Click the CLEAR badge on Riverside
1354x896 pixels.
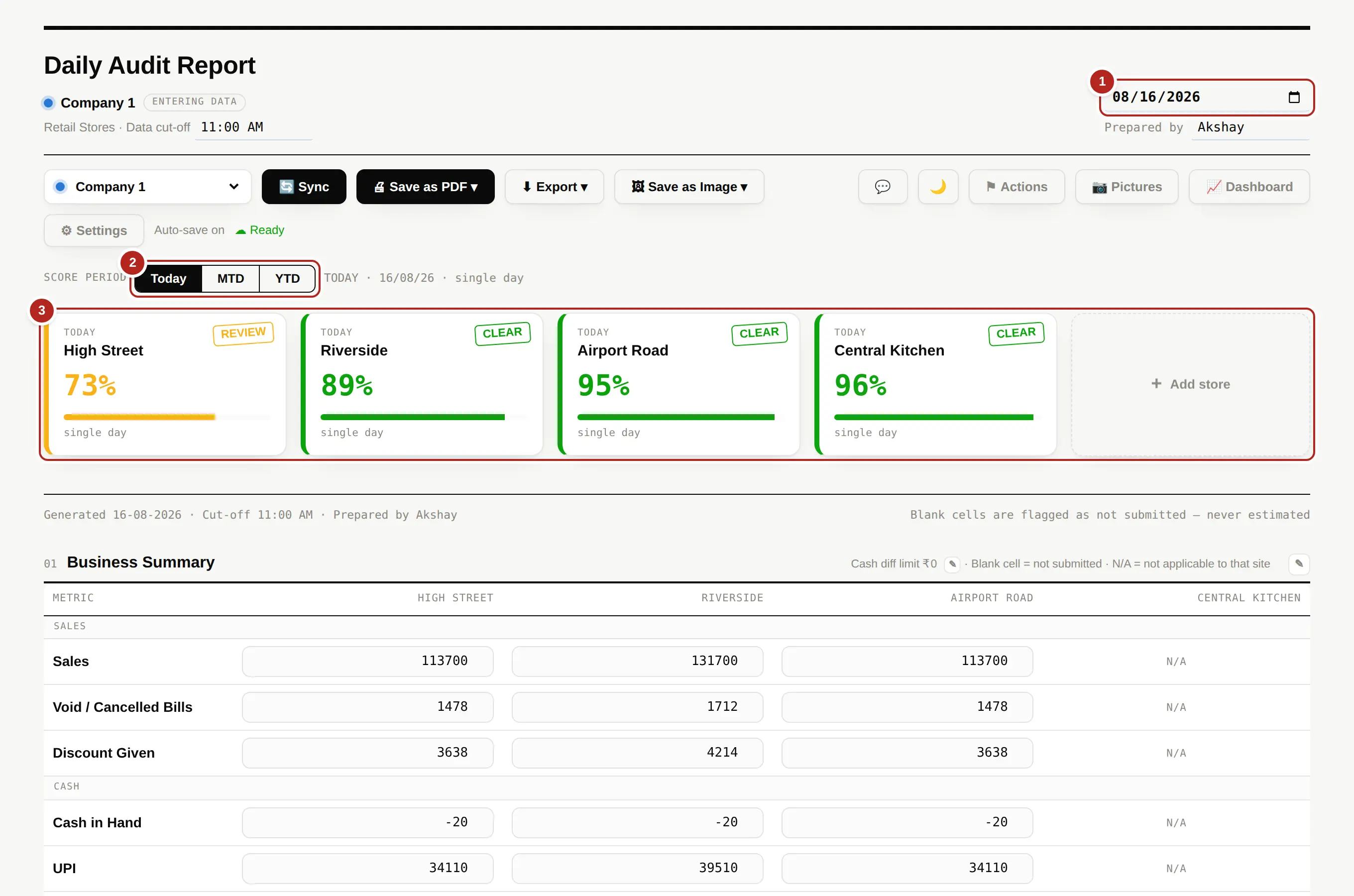[x=502, y=333]
